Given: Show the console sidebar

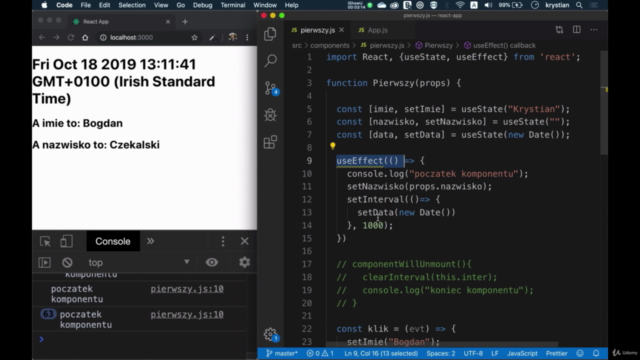Looking at the screenshot, I should point(44,262).
